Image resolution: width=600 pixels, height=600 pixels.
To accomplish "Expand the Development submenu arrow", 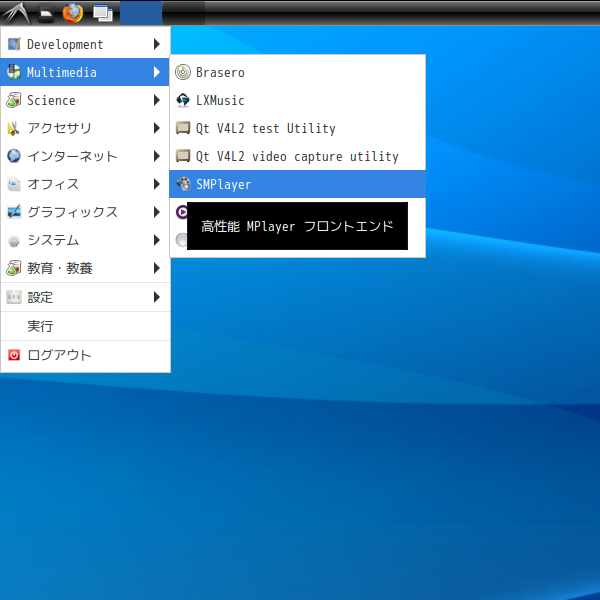I will click(157, 44).
